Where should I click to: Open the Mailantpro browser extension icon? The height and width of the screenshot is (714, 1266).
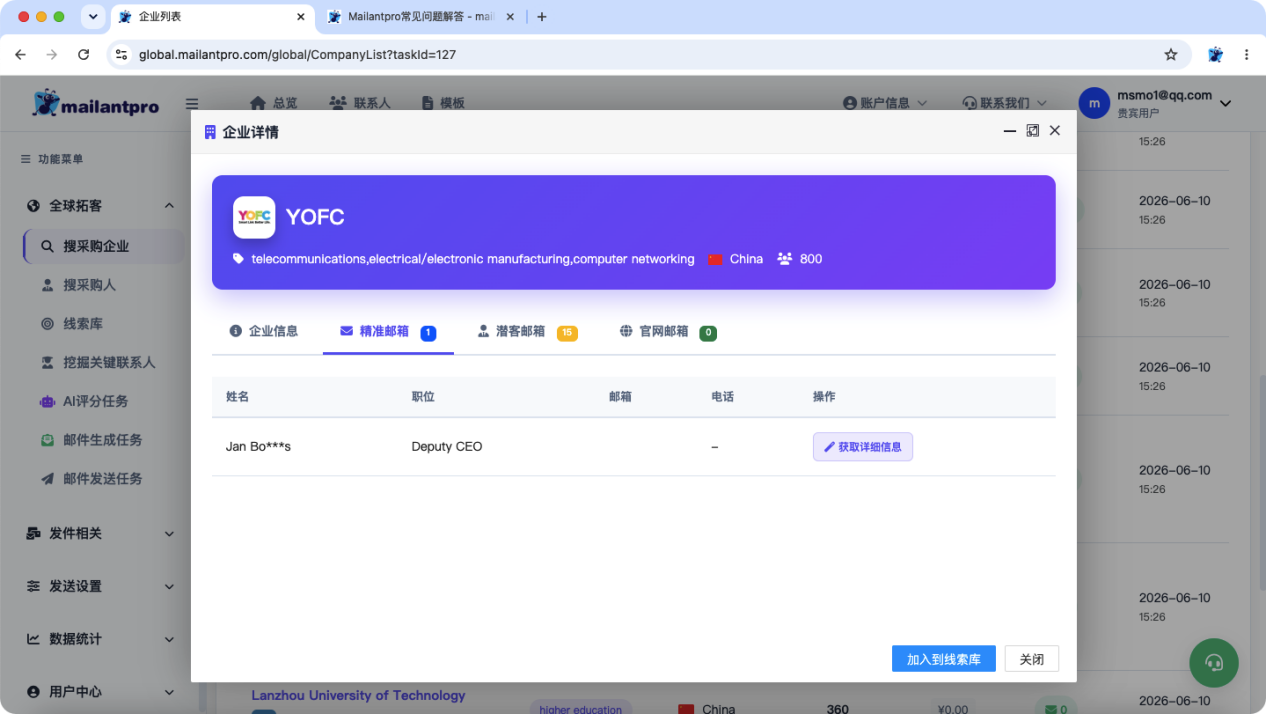pyautogui.click(x=1215, y=54)
